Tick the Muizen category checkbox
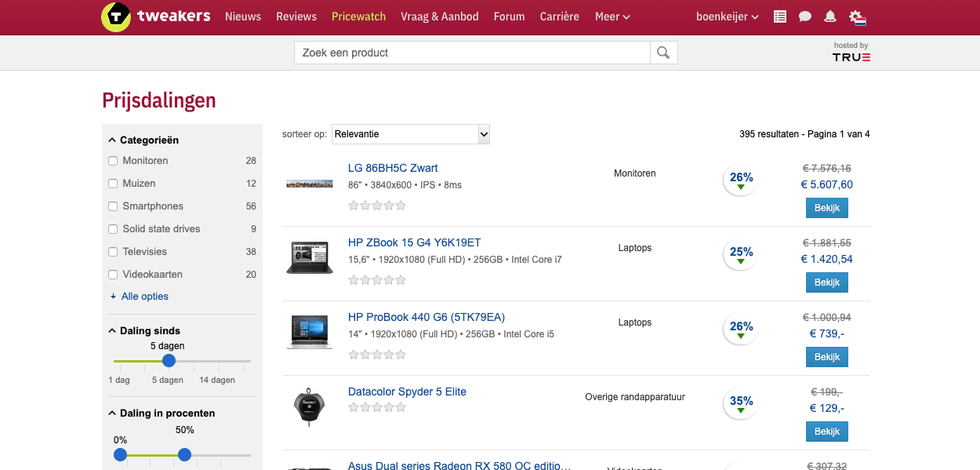Screen dimensions: 980x470 (x=113, y=184)
